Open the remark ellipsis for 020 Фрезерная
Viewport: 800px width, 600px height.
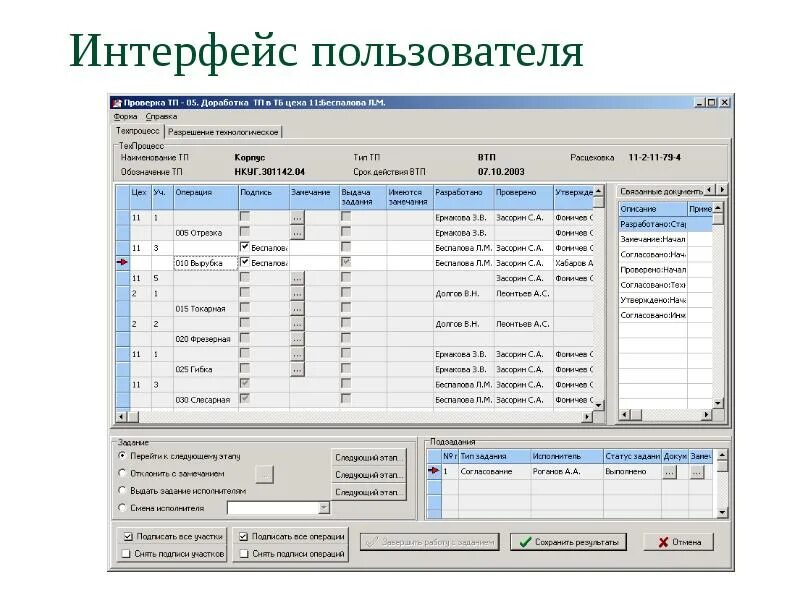(297, 339)
